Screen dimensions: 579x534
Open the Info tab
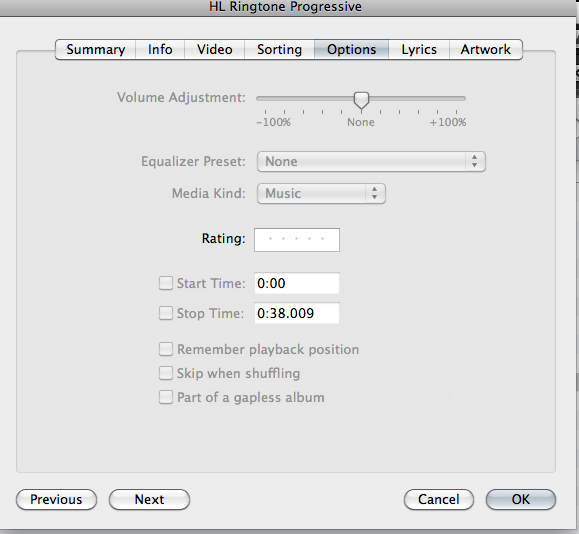point(160,49)
